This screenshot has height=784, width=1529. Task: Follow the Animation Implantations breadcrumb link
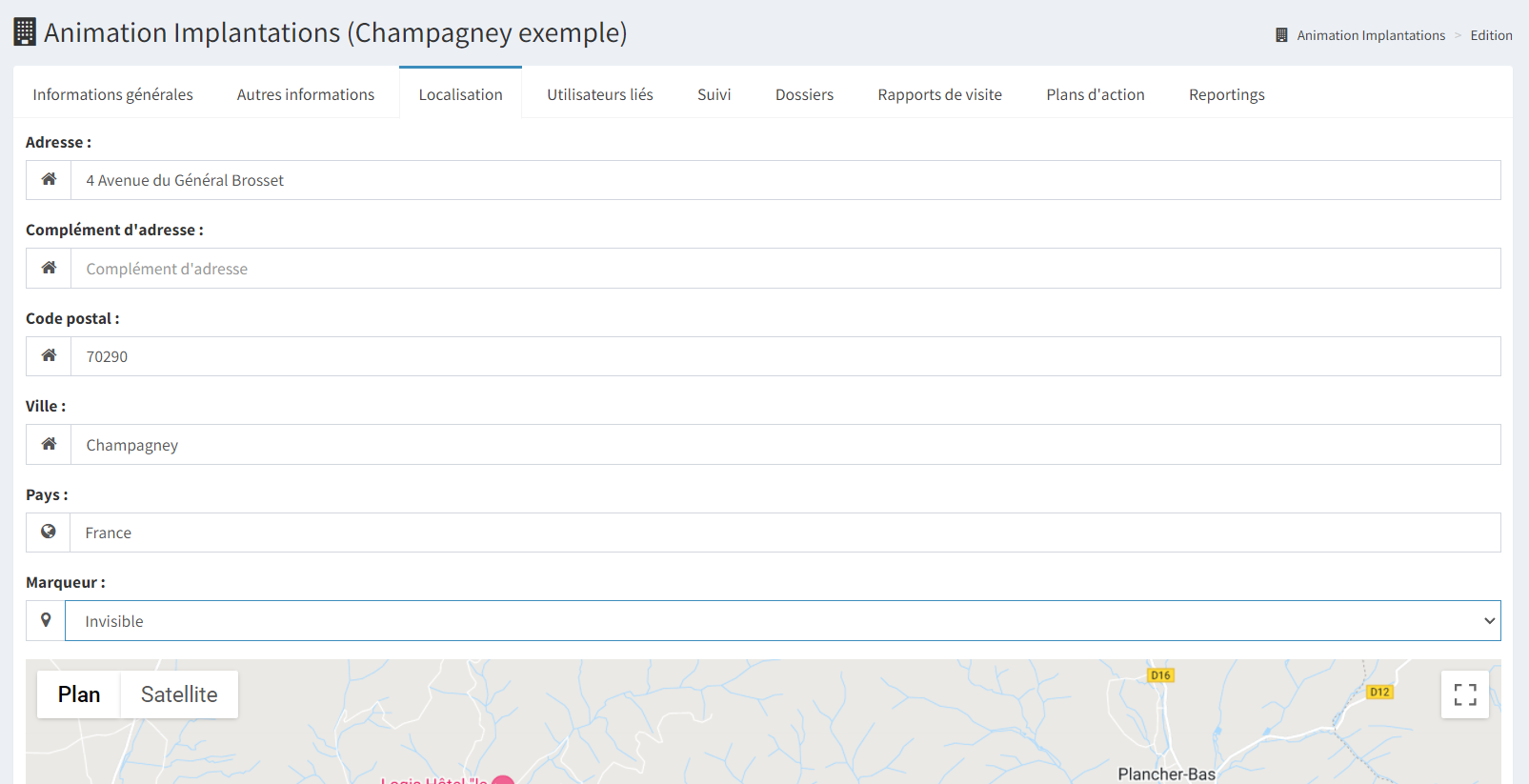1371,35
